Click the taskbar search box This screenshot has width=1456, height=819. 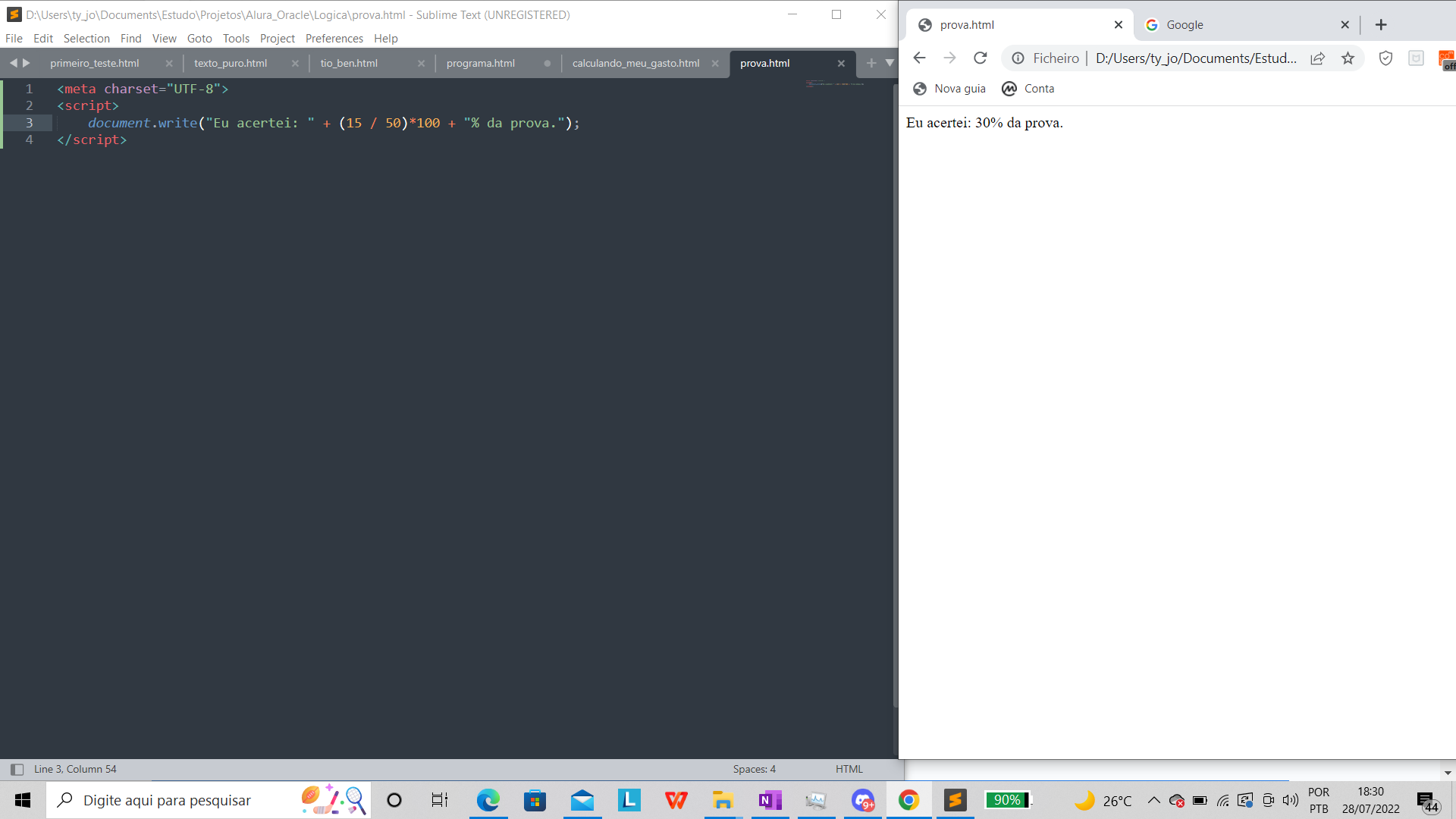click(x=209, y=800)
